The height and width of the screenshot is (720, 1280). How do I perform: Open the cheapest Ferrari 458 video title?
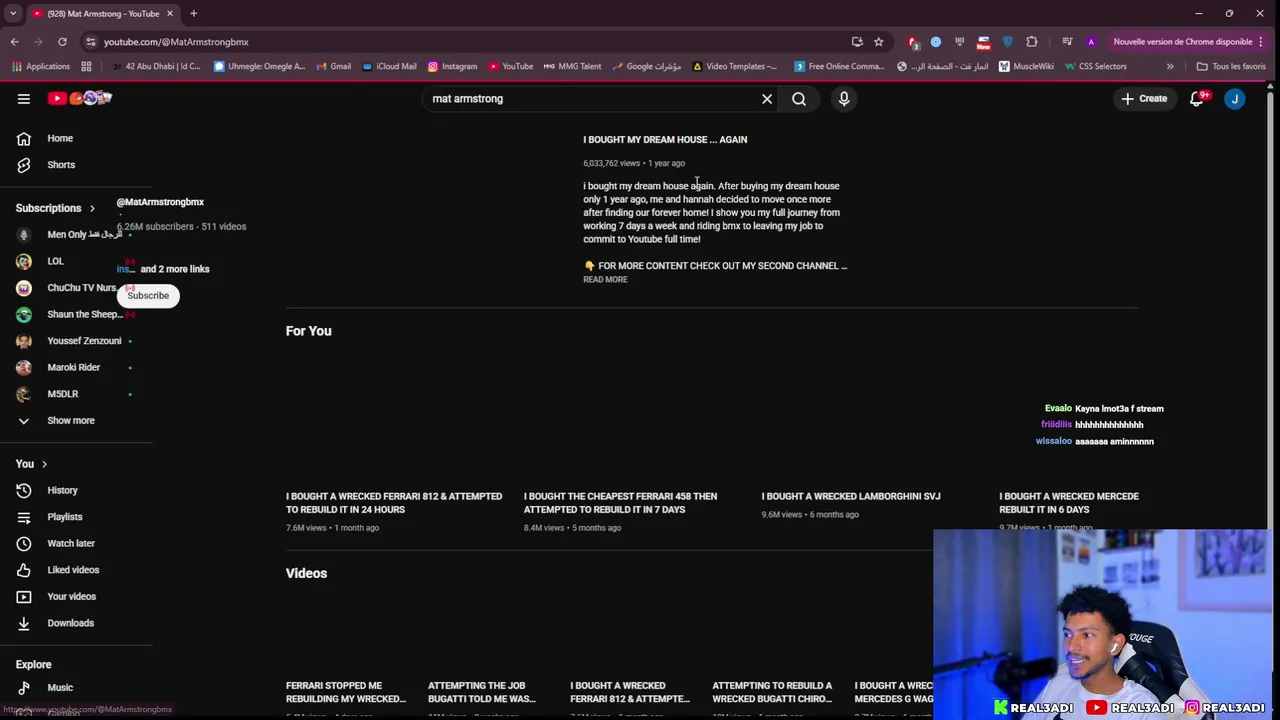pos(620,503)
